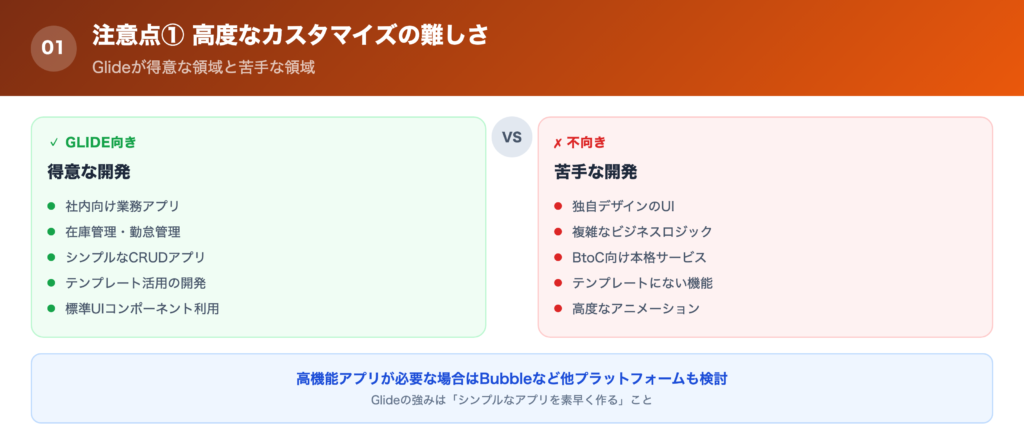The width and height of the screenshot is (1024, 444).
Task: Click the "得意な開発" heading
Action: pyautogui.click(x=89, y=171)
